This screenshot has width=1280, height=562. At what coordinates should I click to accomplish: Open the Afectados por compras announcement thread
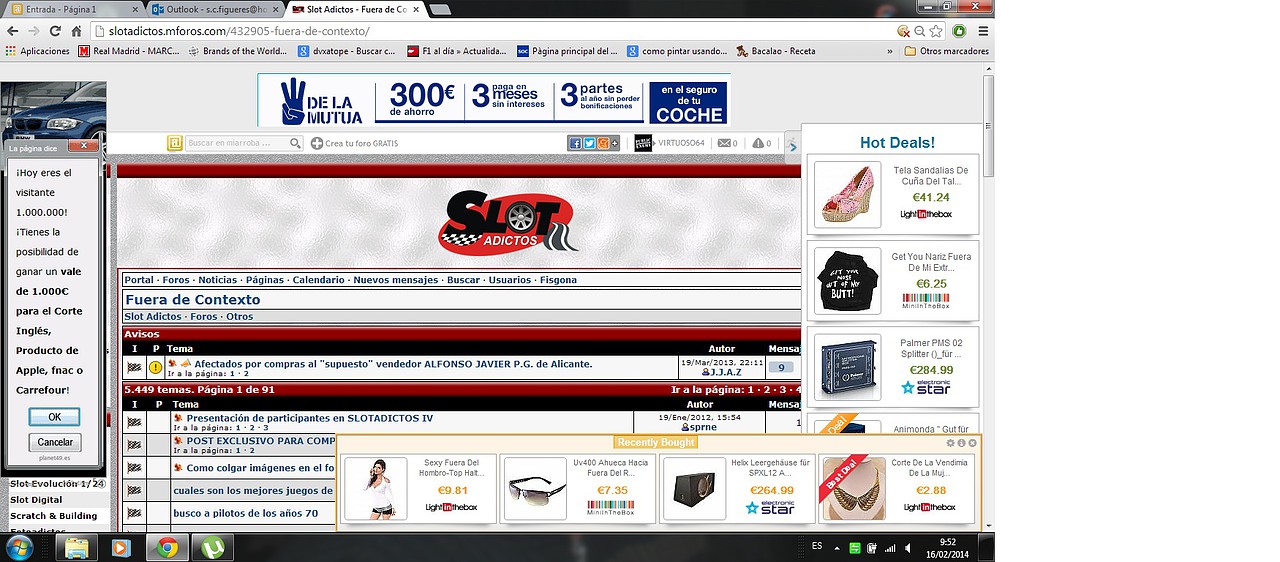[x=393, y=364]
